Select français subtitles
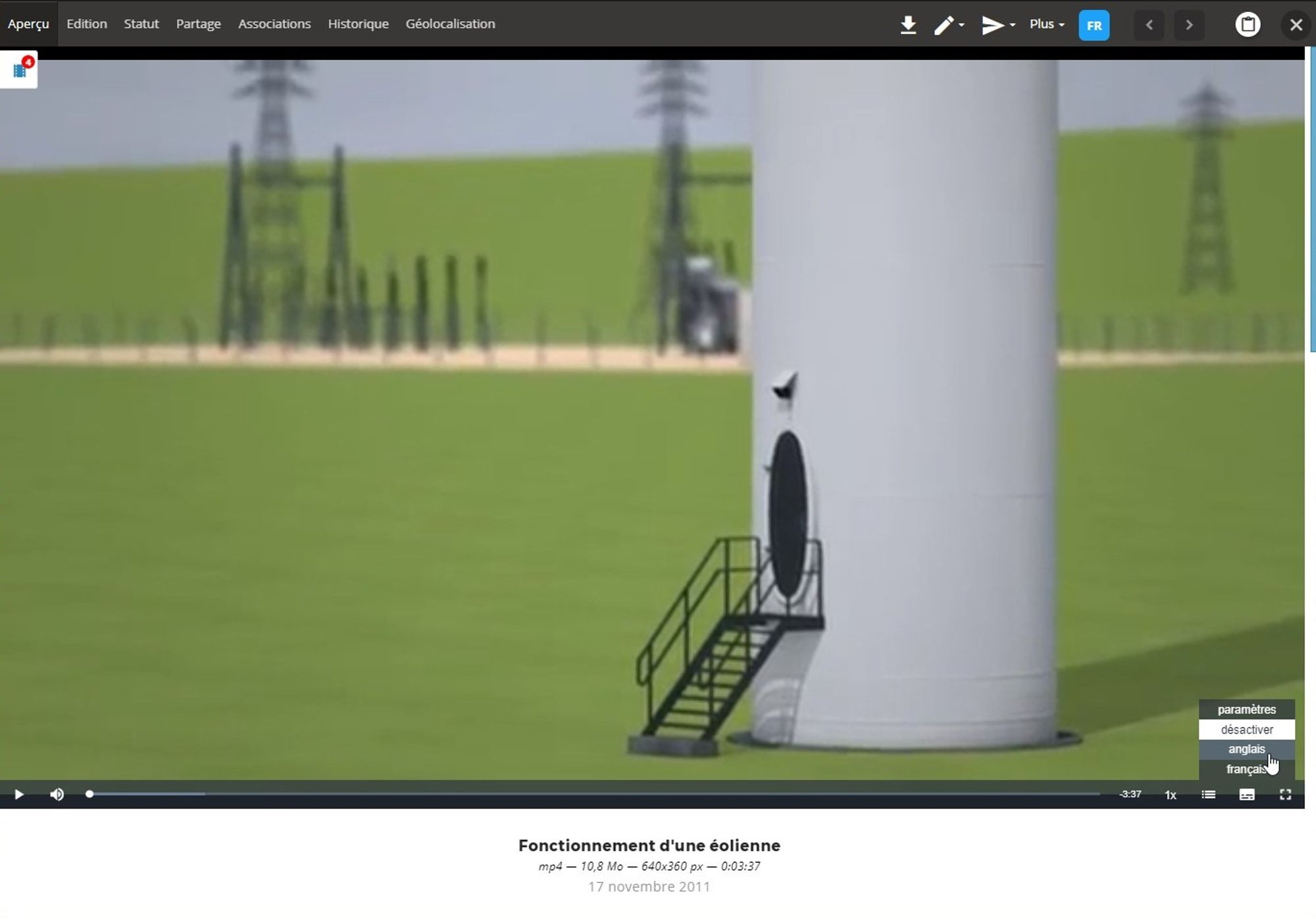 1246,769
